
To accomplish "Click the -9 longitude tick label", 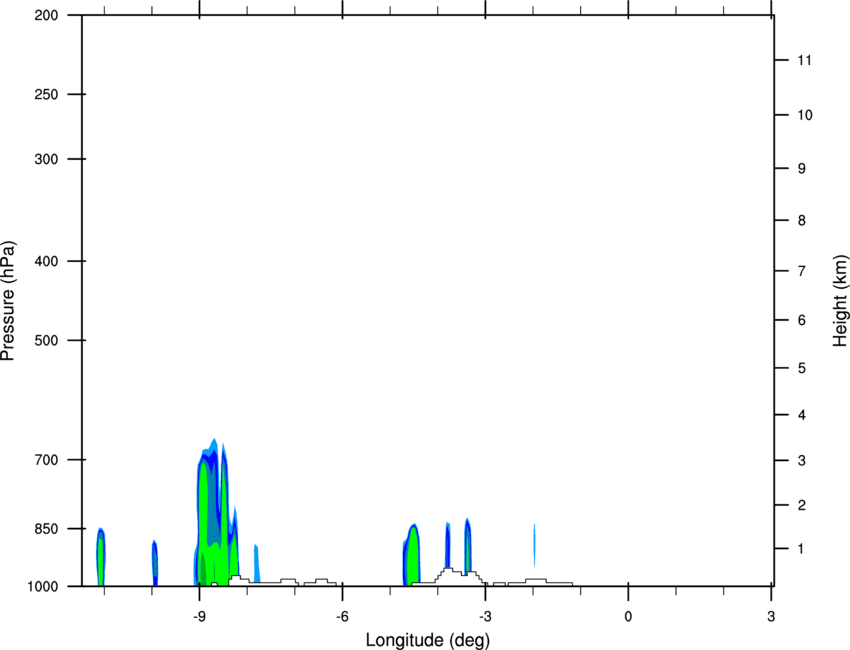I will click(199, 617).
